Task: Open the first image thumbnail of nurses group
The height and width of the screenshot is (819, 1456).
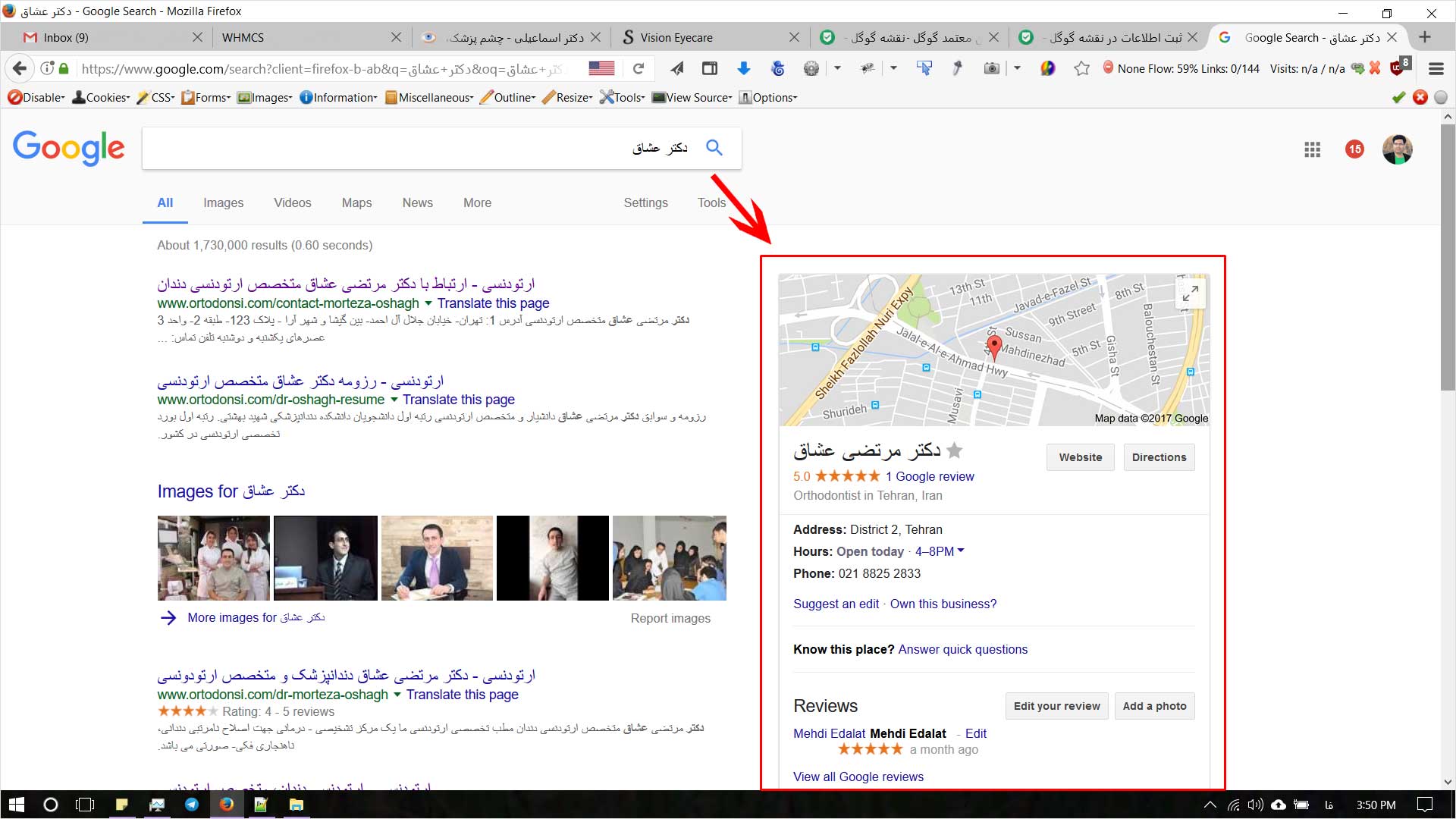Action: click(213, 558)
